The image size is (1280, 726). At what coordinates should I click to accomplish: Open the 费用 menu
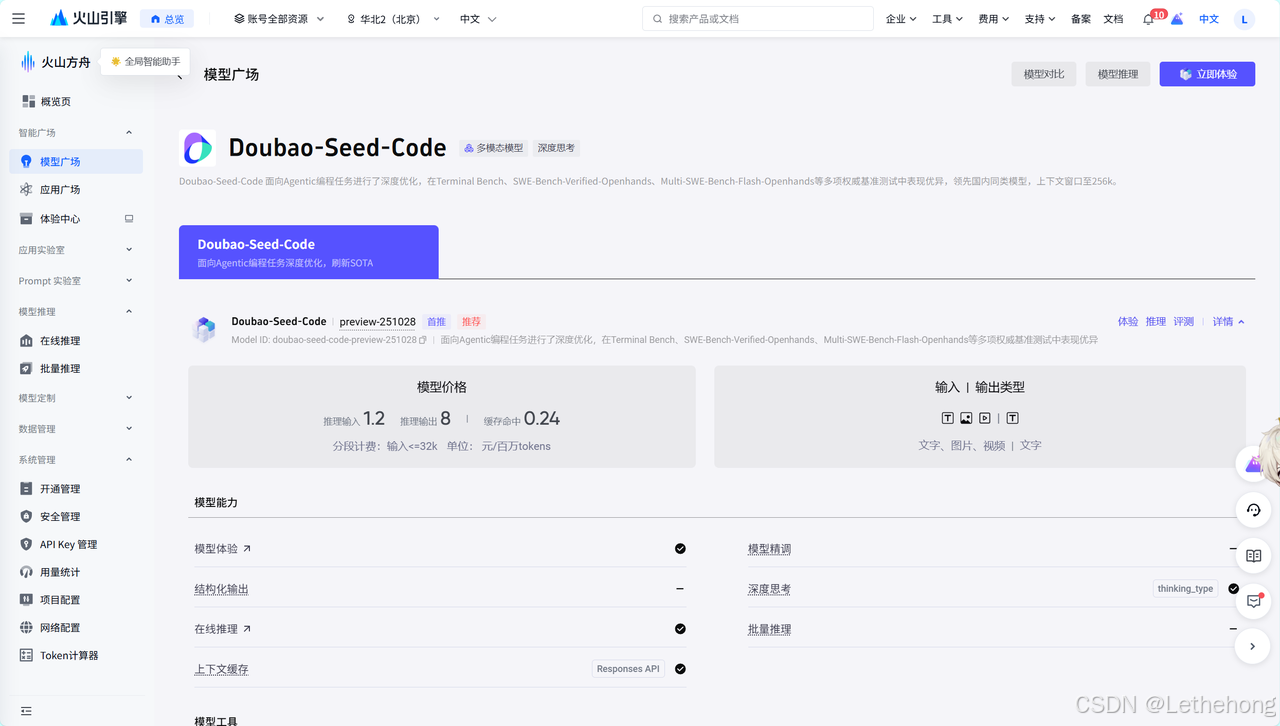coord(993,19)
